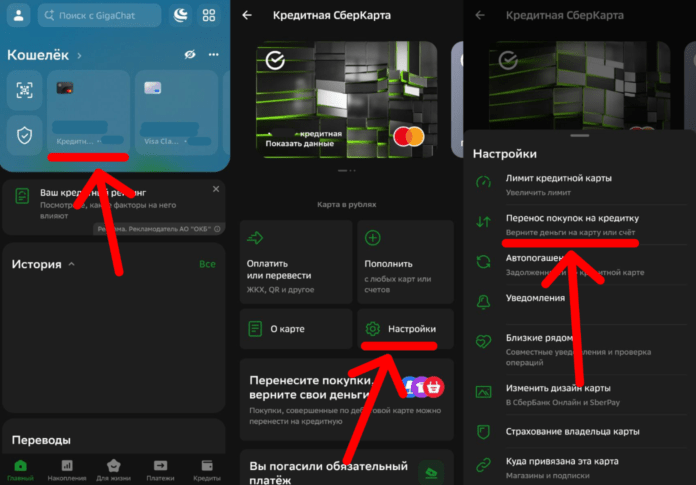The width and height of the screenshot is (696, 485).
Task: Tap the settings sheet drag handle
Action: 580,135
